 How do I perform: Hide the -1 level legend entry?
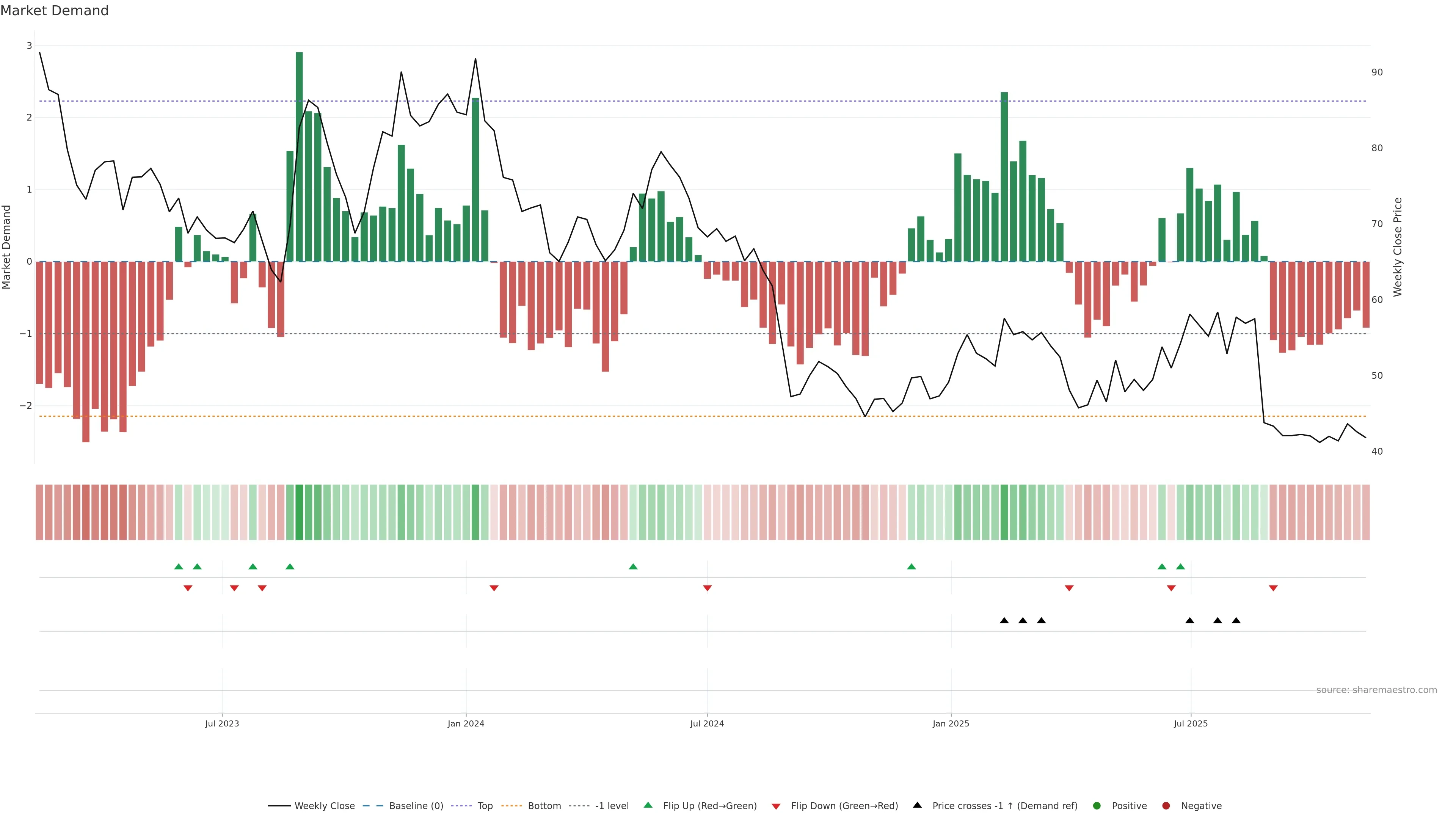pyautogui.click(x=612, y=805)
